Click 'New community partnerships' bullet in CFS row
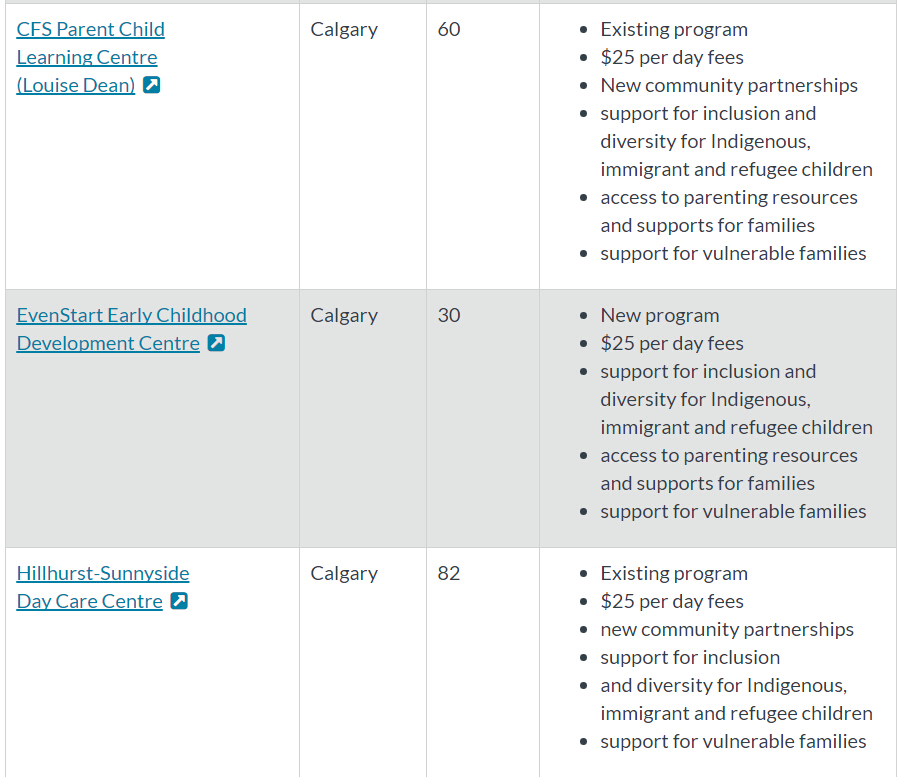 click(729, 85)
